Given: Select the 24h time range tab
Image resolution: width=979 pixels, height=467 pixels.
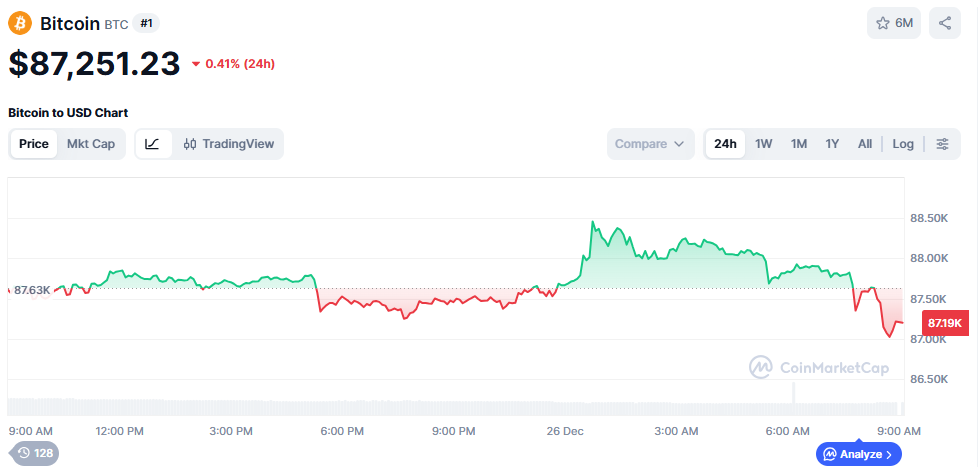Looking at the screenshot, I should click(725, 144).
